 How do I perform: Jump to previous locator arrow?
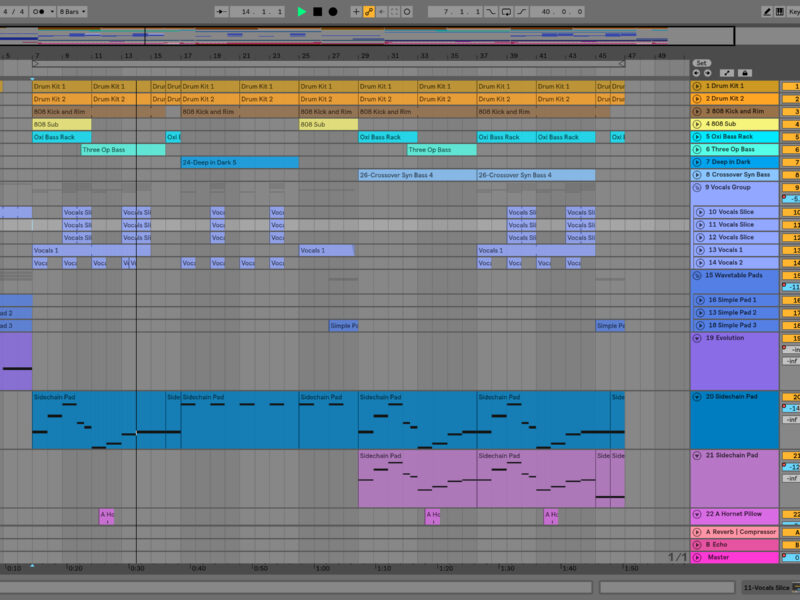[x=696, y=73]
